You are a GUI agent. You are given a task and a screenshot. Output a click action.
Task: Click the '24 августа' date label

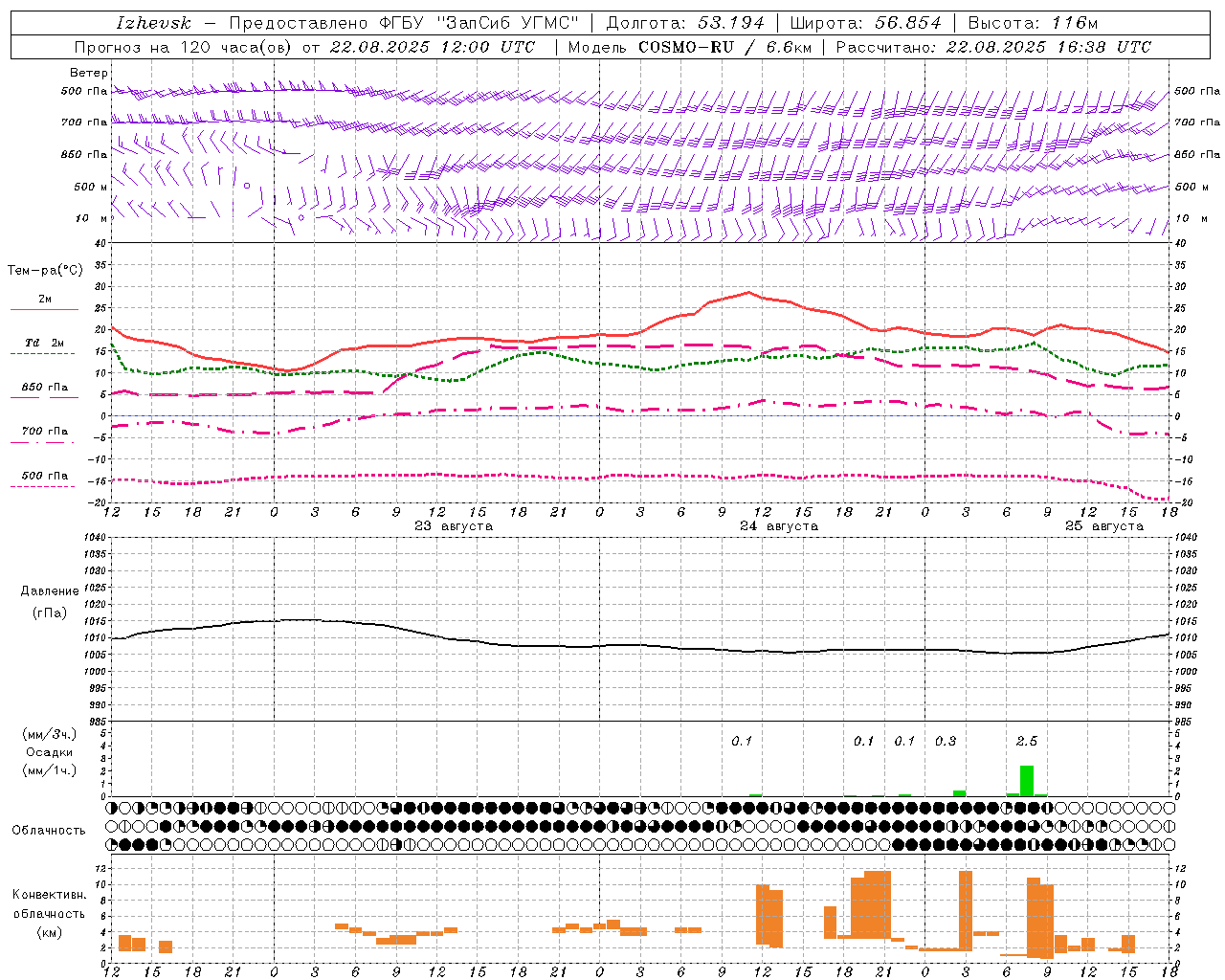pos(779,526)
